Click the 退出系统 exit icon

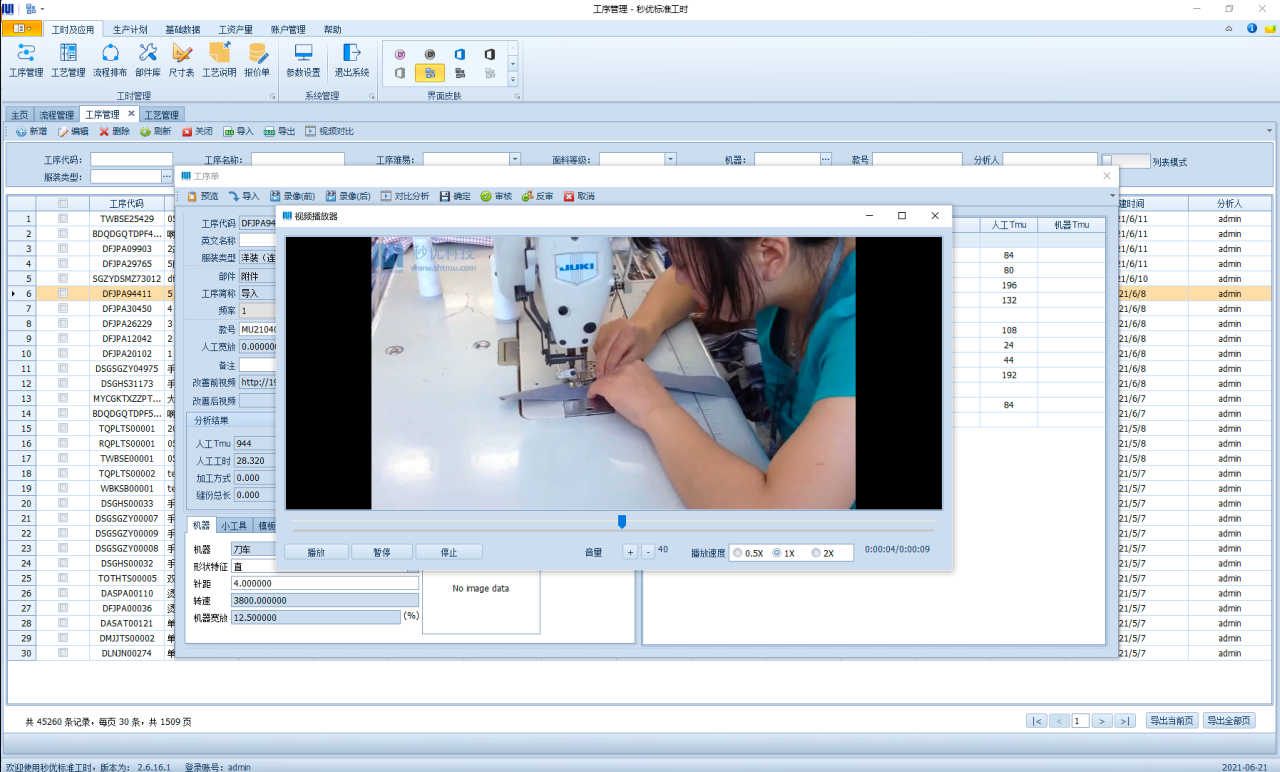point(351,59)
